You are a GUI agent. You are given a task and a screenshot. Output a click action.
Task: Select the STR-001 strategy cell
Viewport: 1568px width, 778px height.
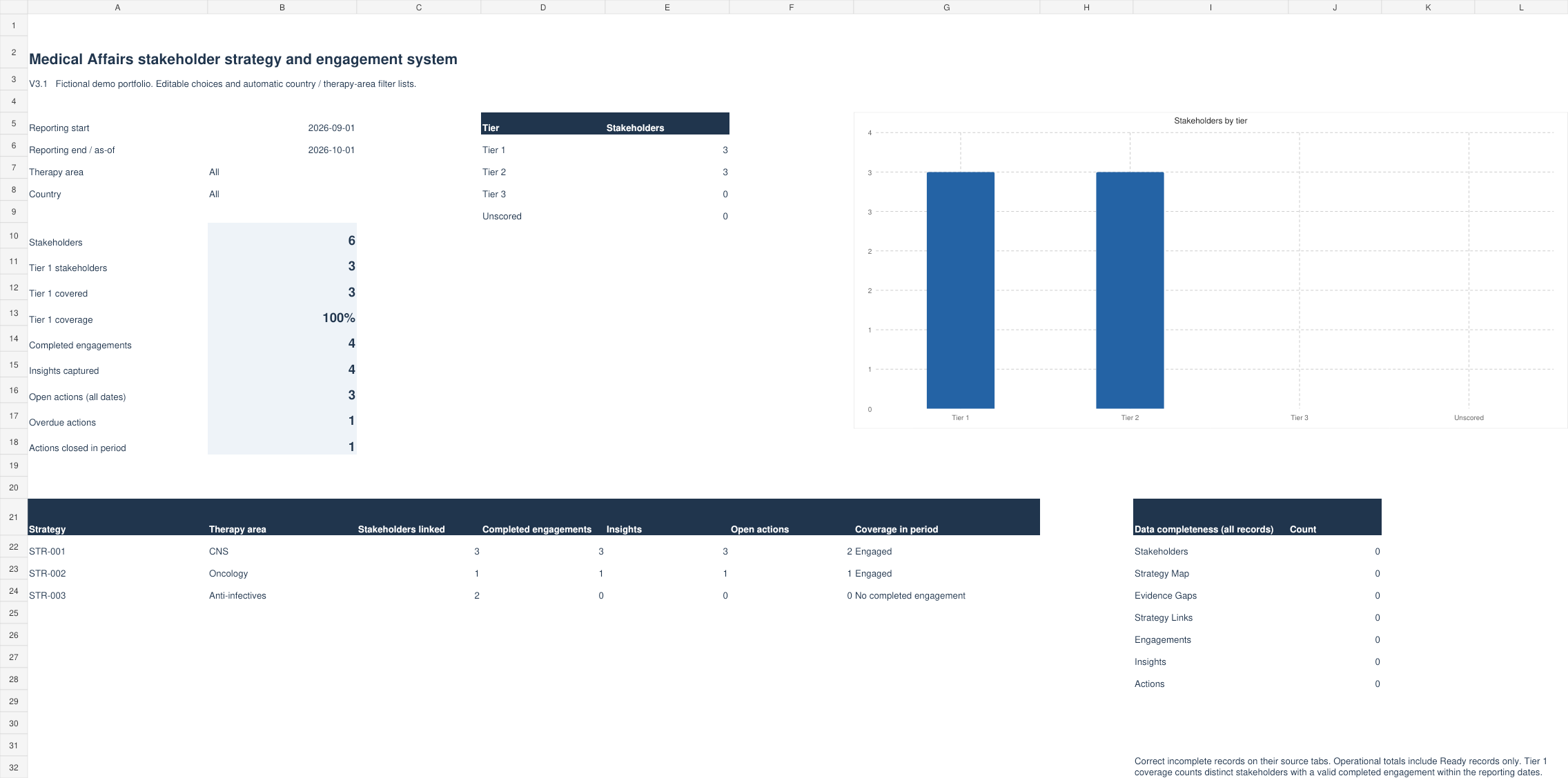(x=117, y=547)
